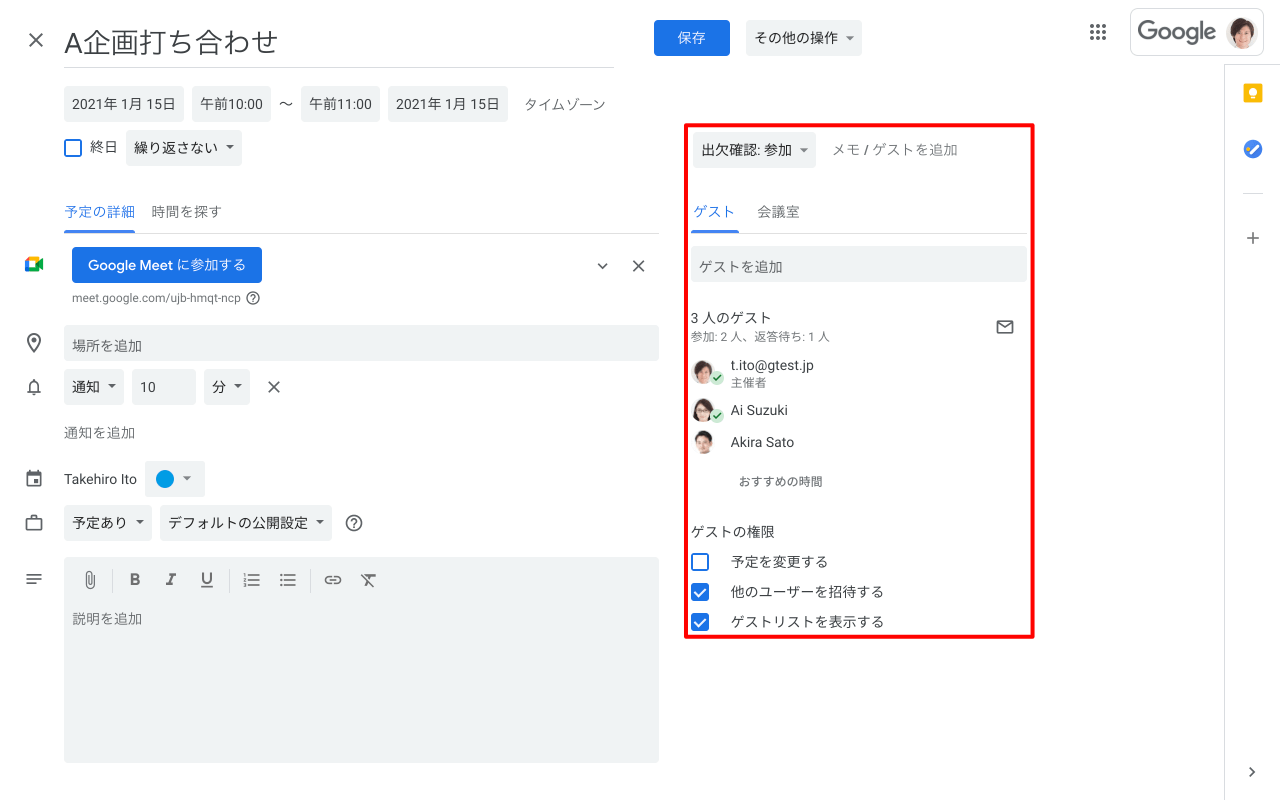Image resolution: width=1280 pixels, height=800 pixels.
Task: Remove the 10 minute notification
Action: click(x=274, y=387)
